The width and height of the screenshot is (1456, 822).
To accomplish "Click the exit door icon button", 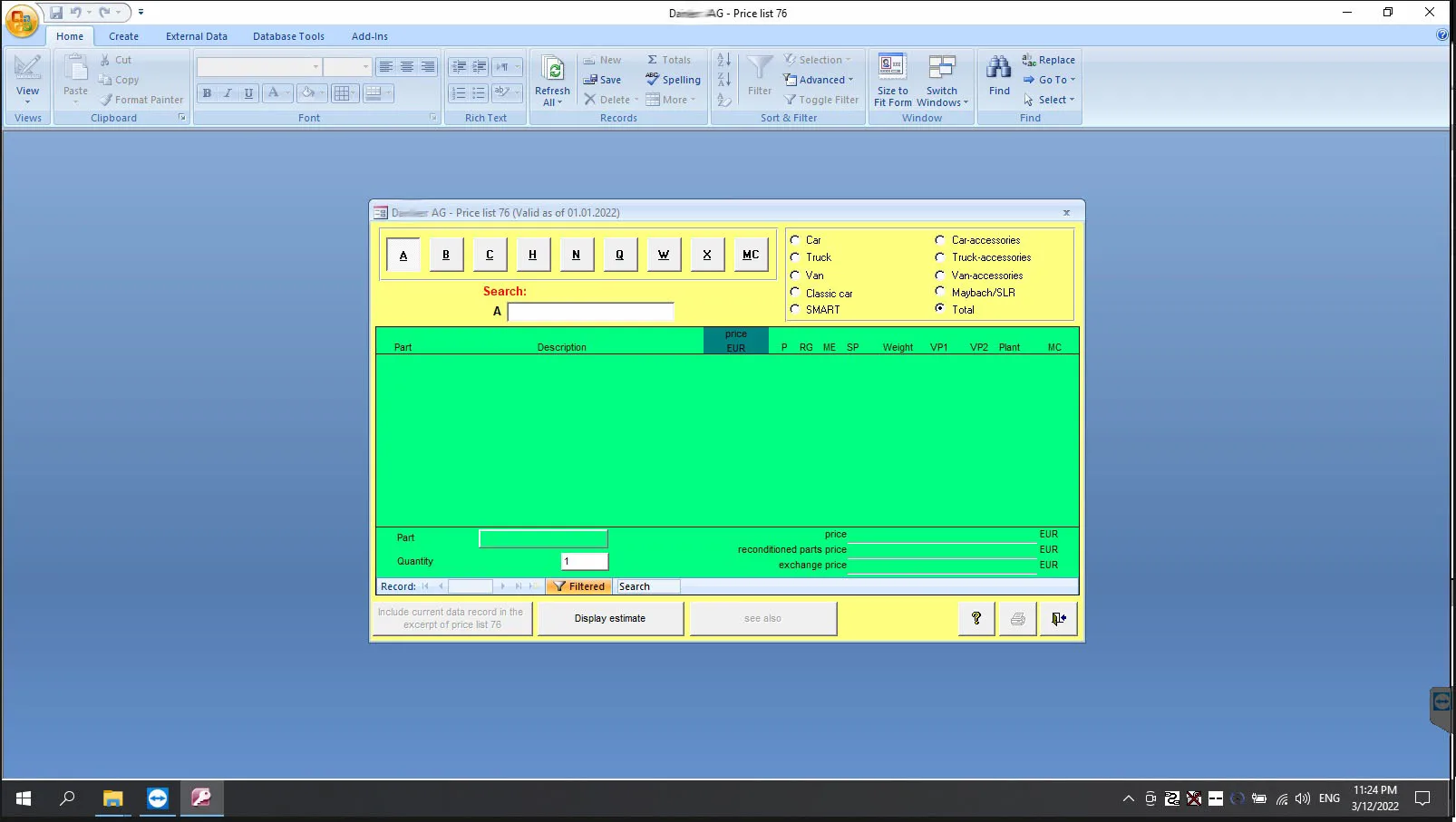I will 1058,618.
